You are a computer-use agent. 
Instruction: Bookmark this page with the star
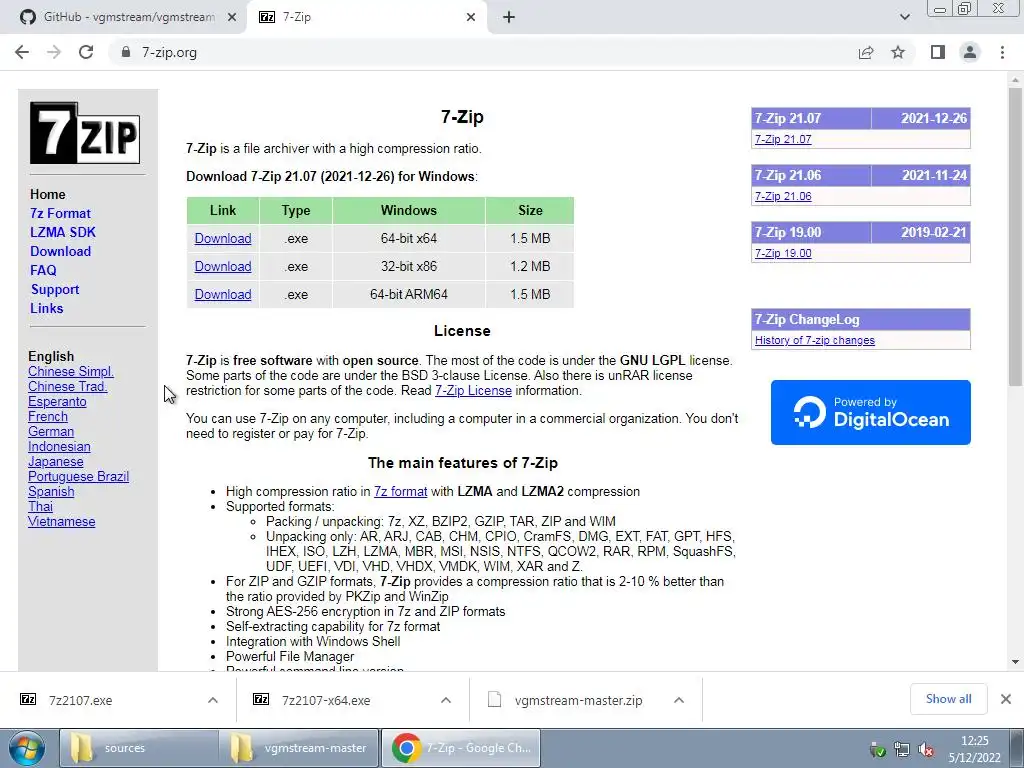point(899,52)
